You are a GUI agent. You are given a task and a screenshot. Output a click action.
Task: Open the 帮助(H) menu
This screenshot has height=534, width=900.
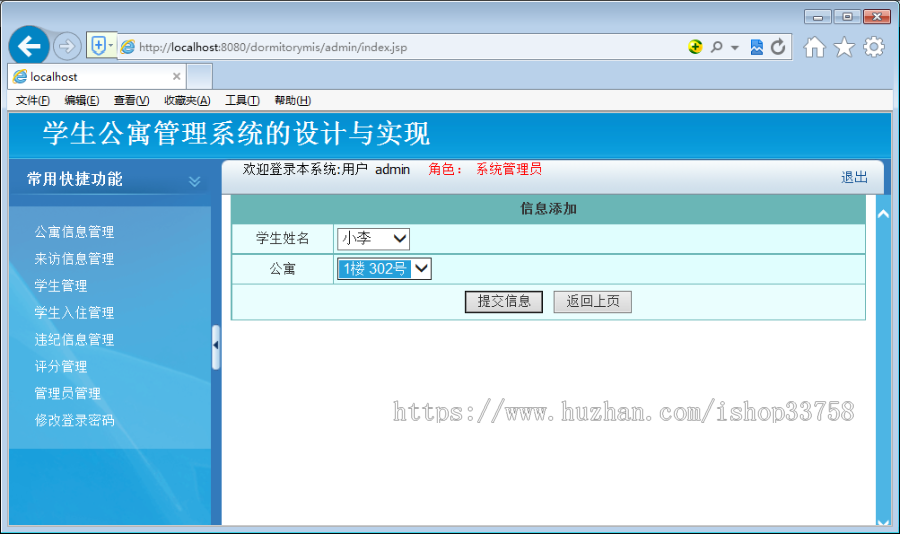(x=293, y=100)
